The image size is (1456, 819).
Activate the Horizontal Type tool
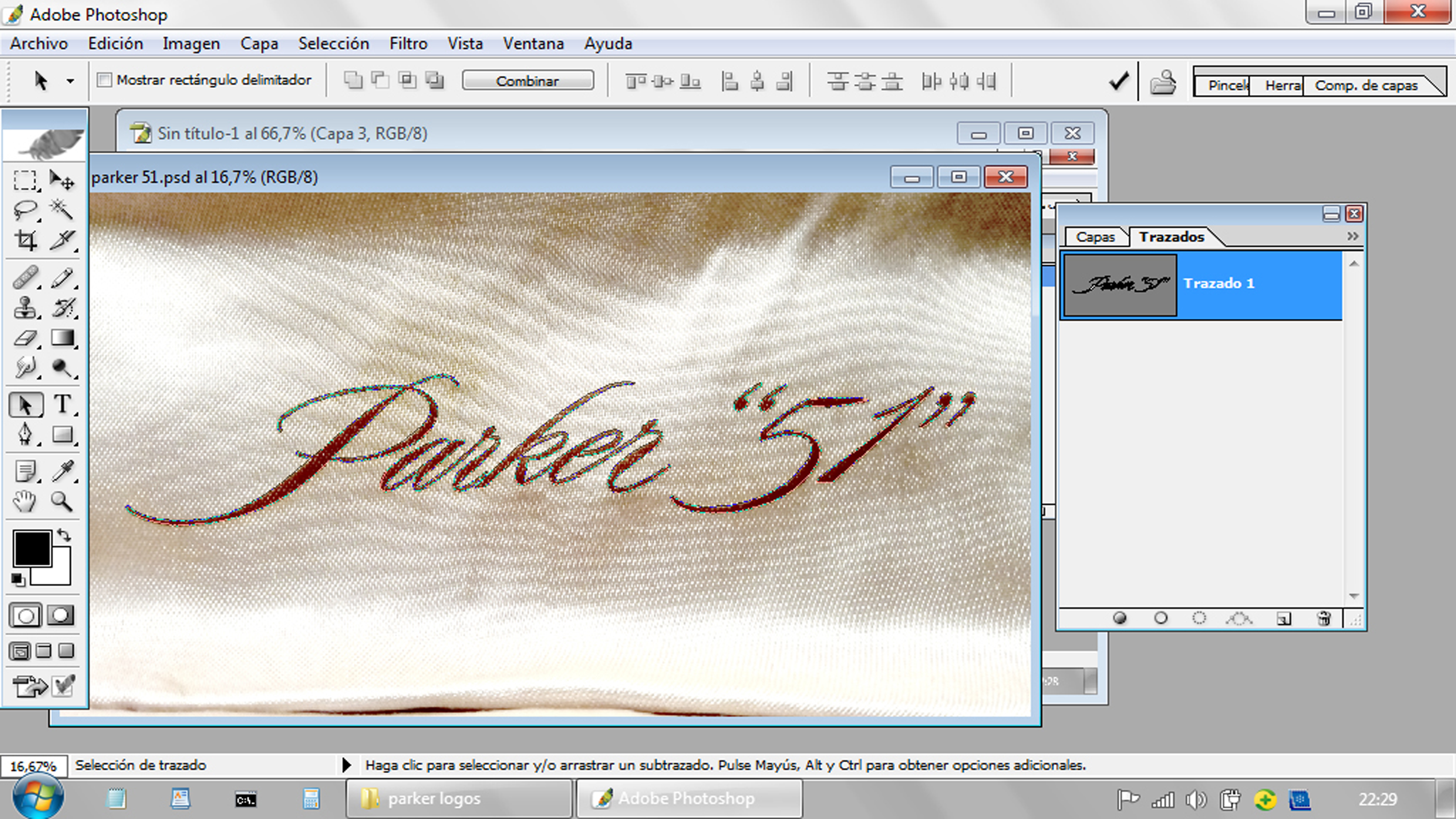point(62,404)
